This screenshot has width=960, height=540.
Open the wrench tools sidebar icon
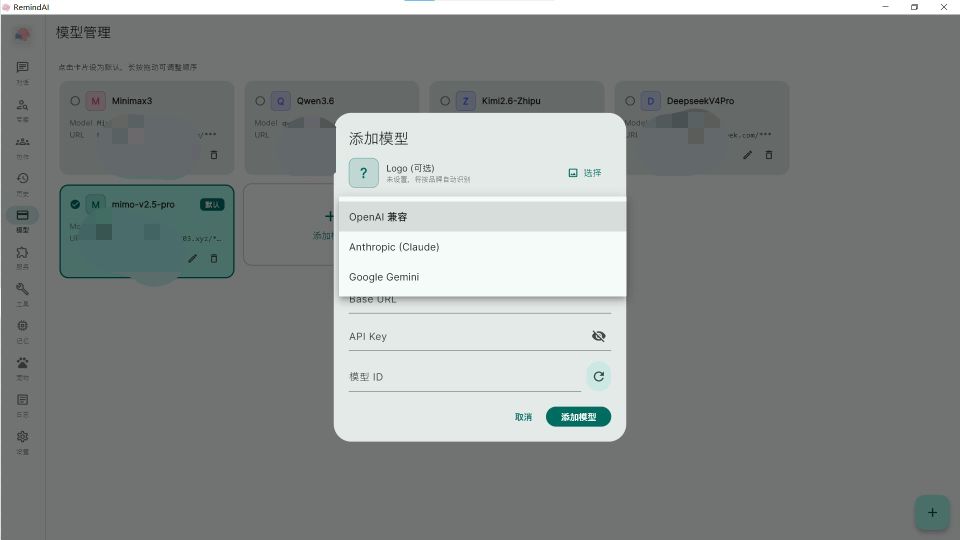coord(23,289)
